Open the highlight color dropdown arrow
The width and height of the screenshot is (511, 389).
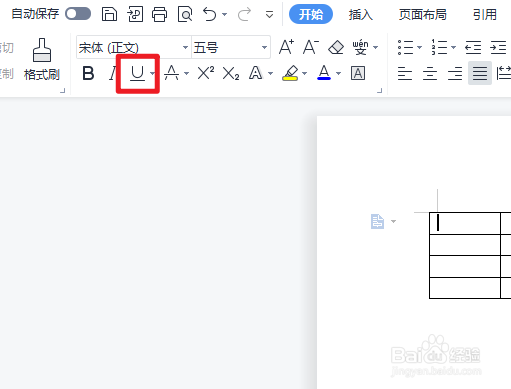304,73
